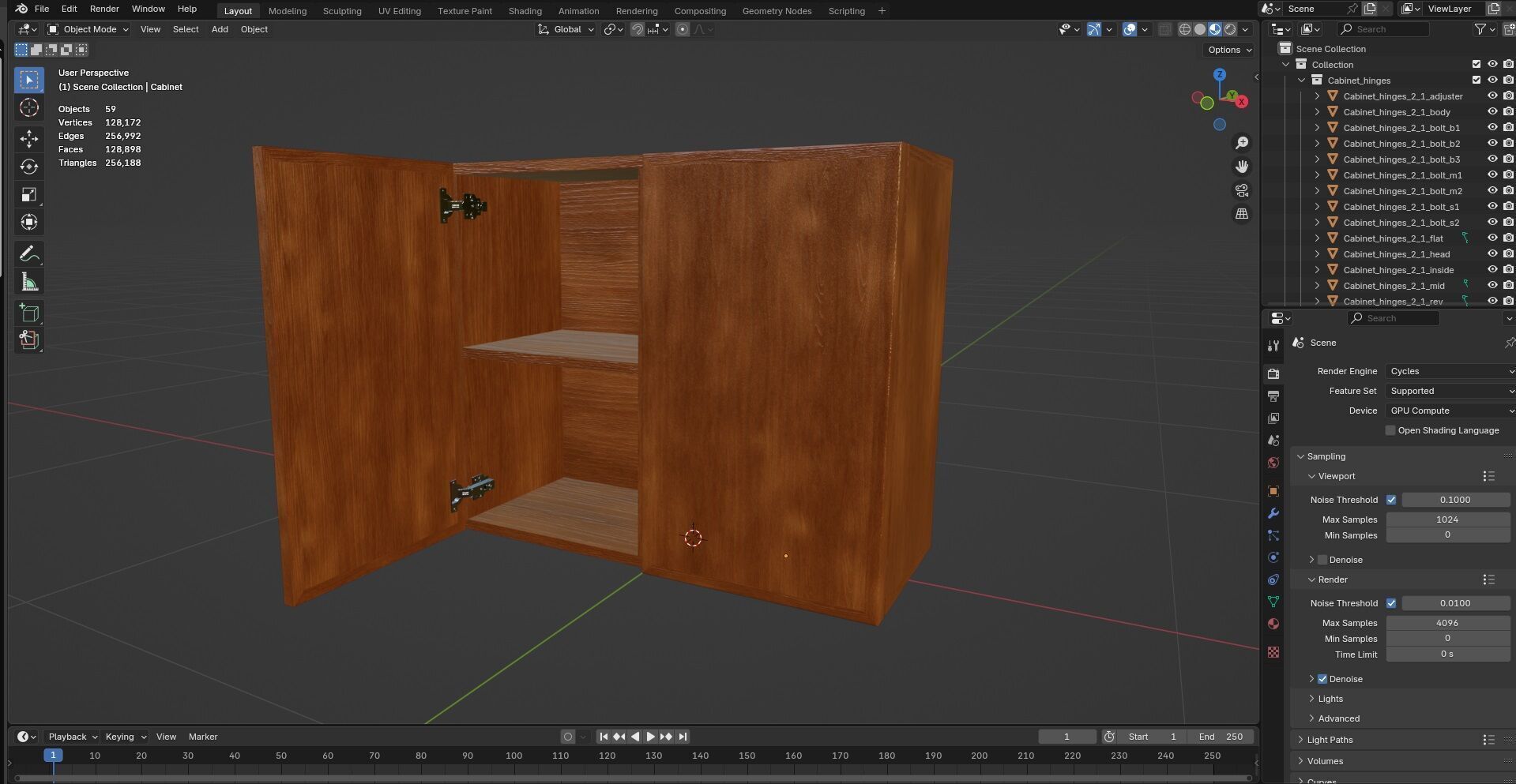
Task: Click the pan view hand icon
Action: click(x=1242, y=167)
